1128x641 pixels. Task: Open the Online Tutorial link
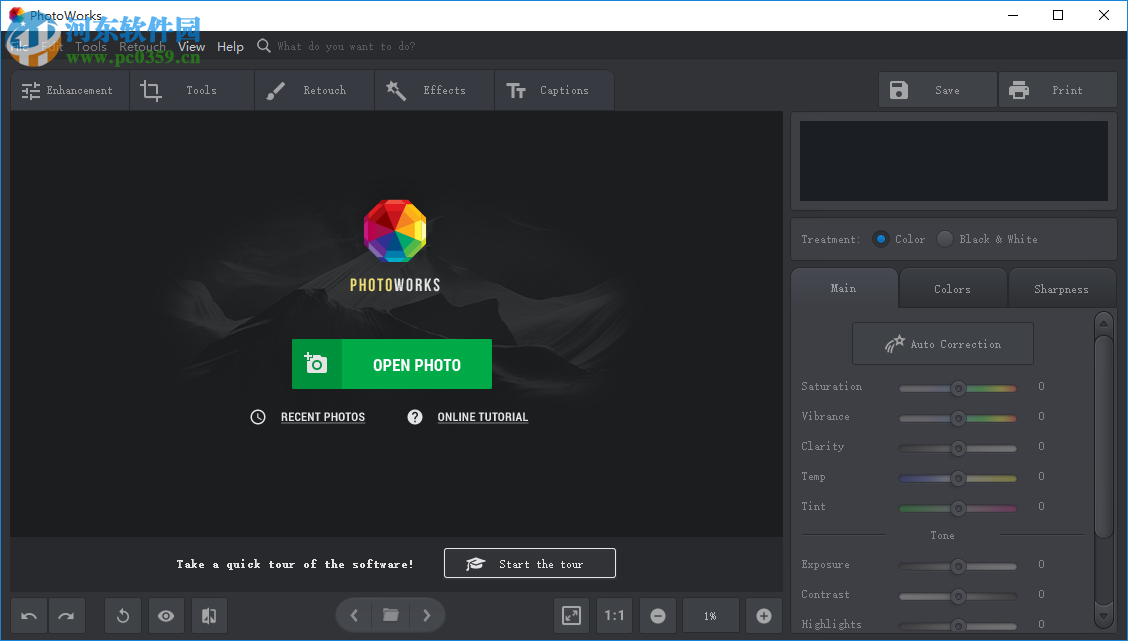(x=482, y=417)
